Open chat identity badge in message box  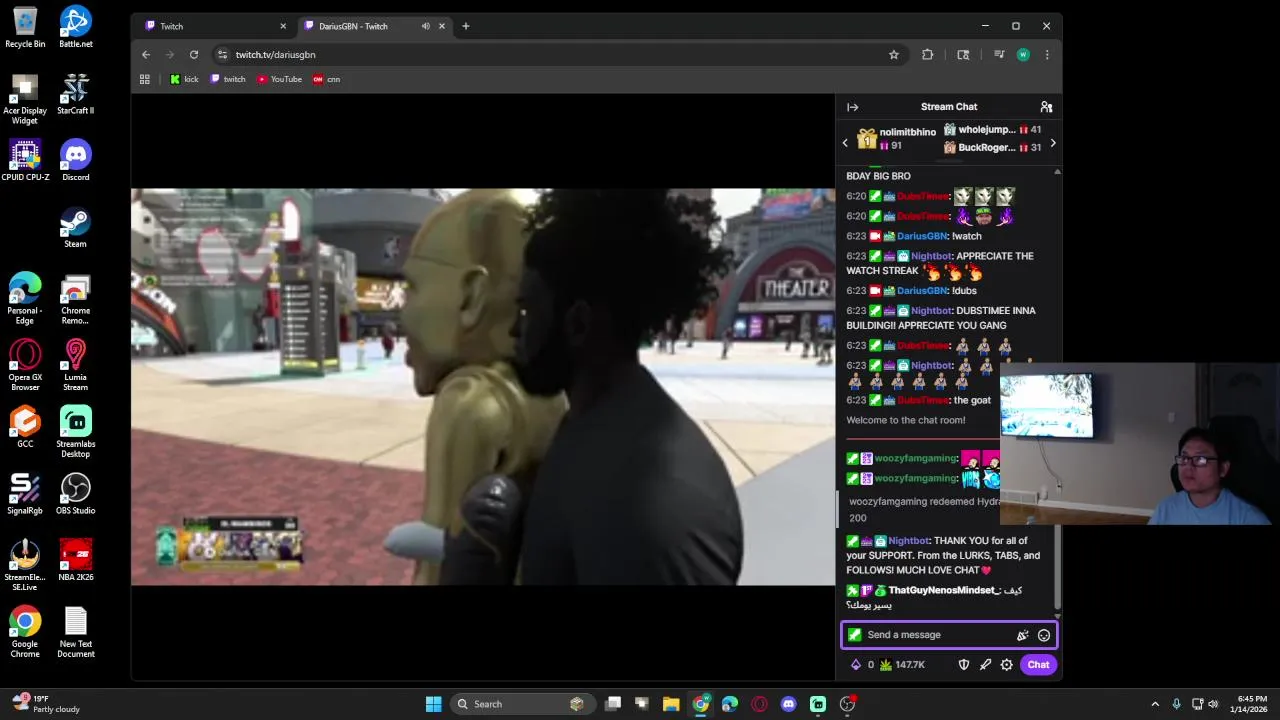tap(855, 635)
